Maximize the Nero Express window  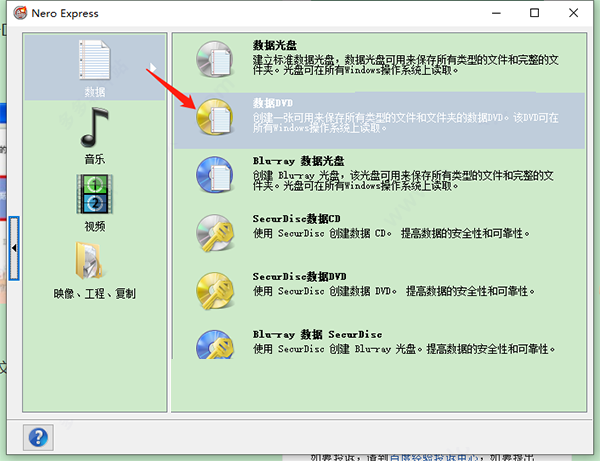[x=535, y=13]
